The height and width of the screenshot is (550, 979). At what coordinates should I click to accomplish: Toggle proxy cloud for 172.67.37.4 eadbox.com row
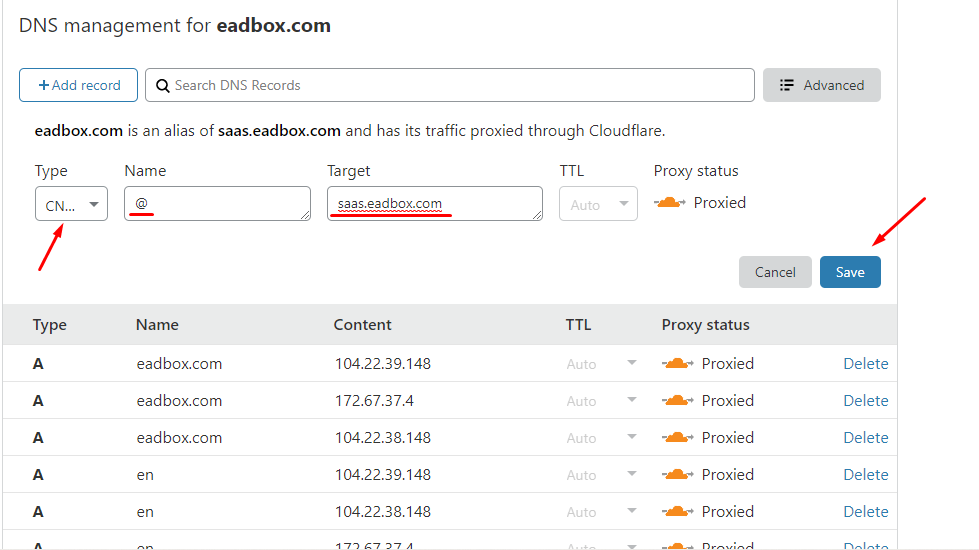(677, 400)
